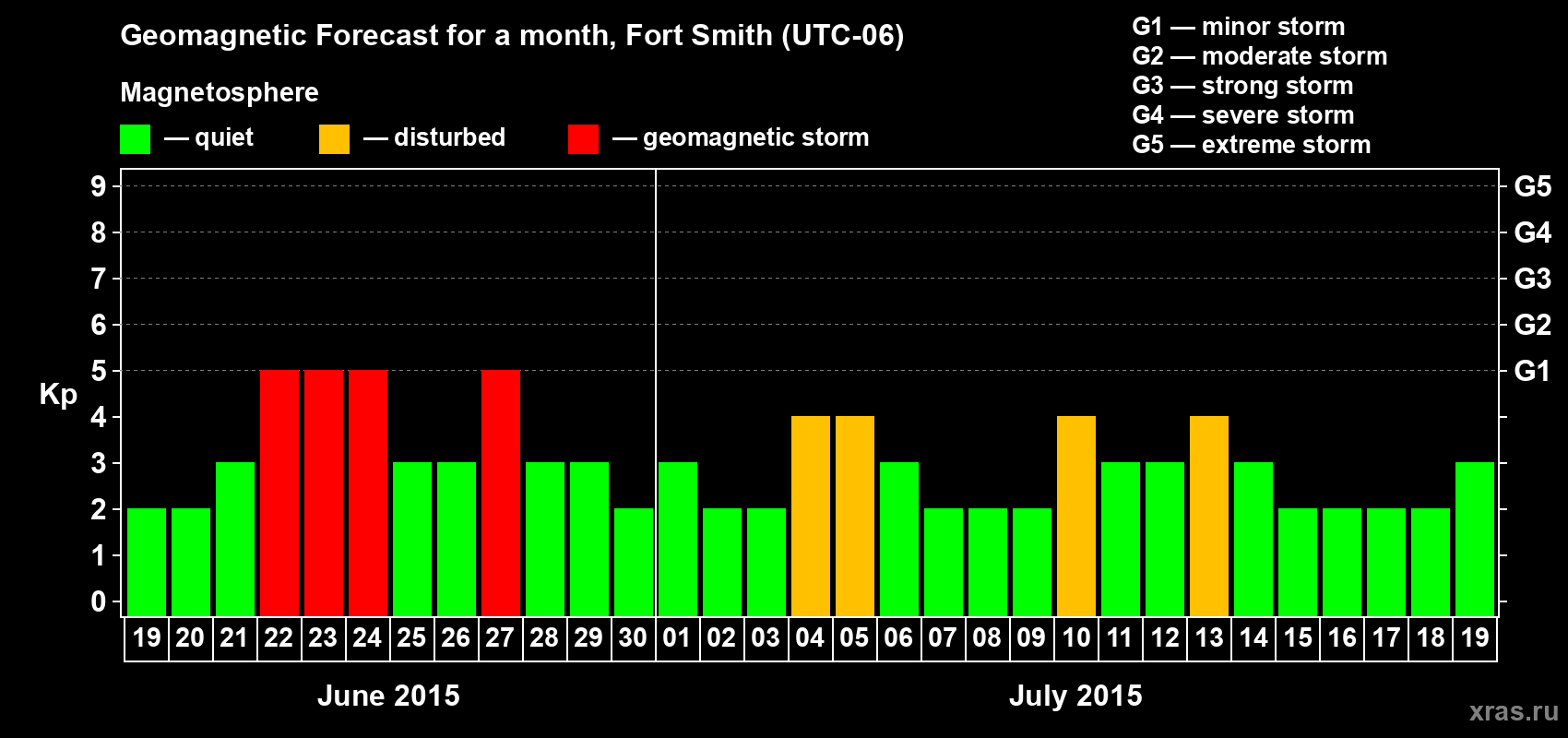
Task: Select the green bar for July 14
Action: pos(1253,540)
